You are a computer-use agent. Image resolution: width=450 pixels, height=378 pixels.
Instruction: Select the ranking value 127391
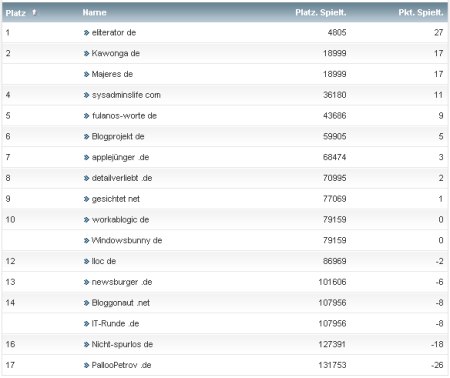click(332, 344)
